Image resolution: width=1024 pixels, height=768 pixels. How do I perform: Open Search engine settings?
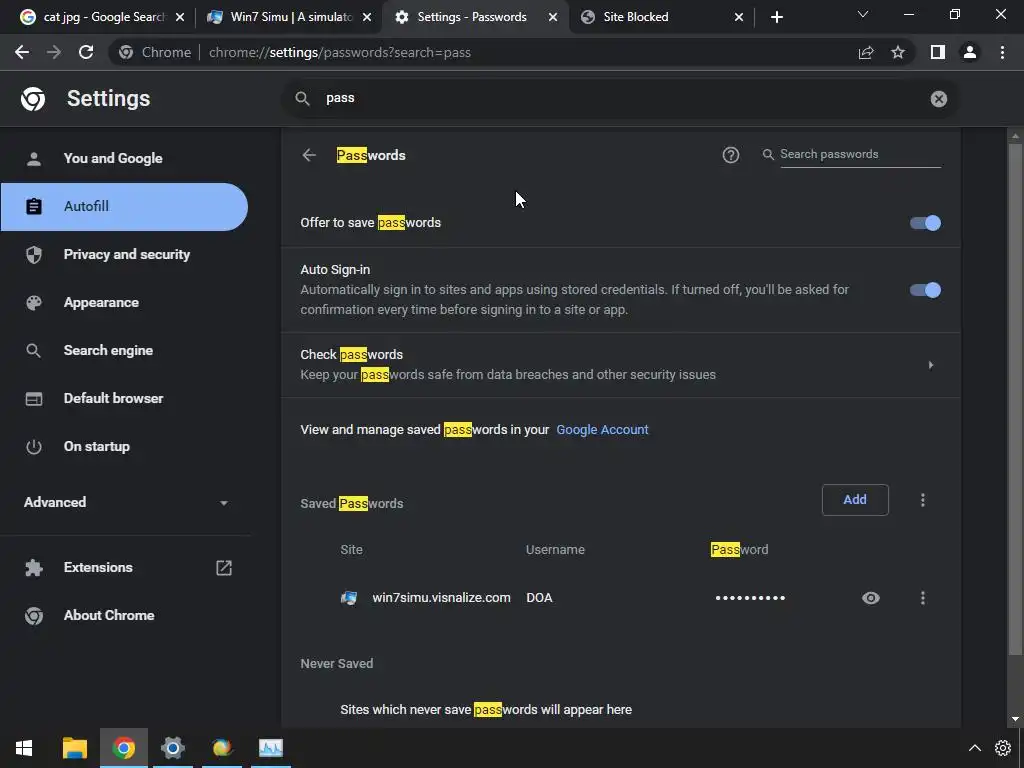[x=125, y=350]
